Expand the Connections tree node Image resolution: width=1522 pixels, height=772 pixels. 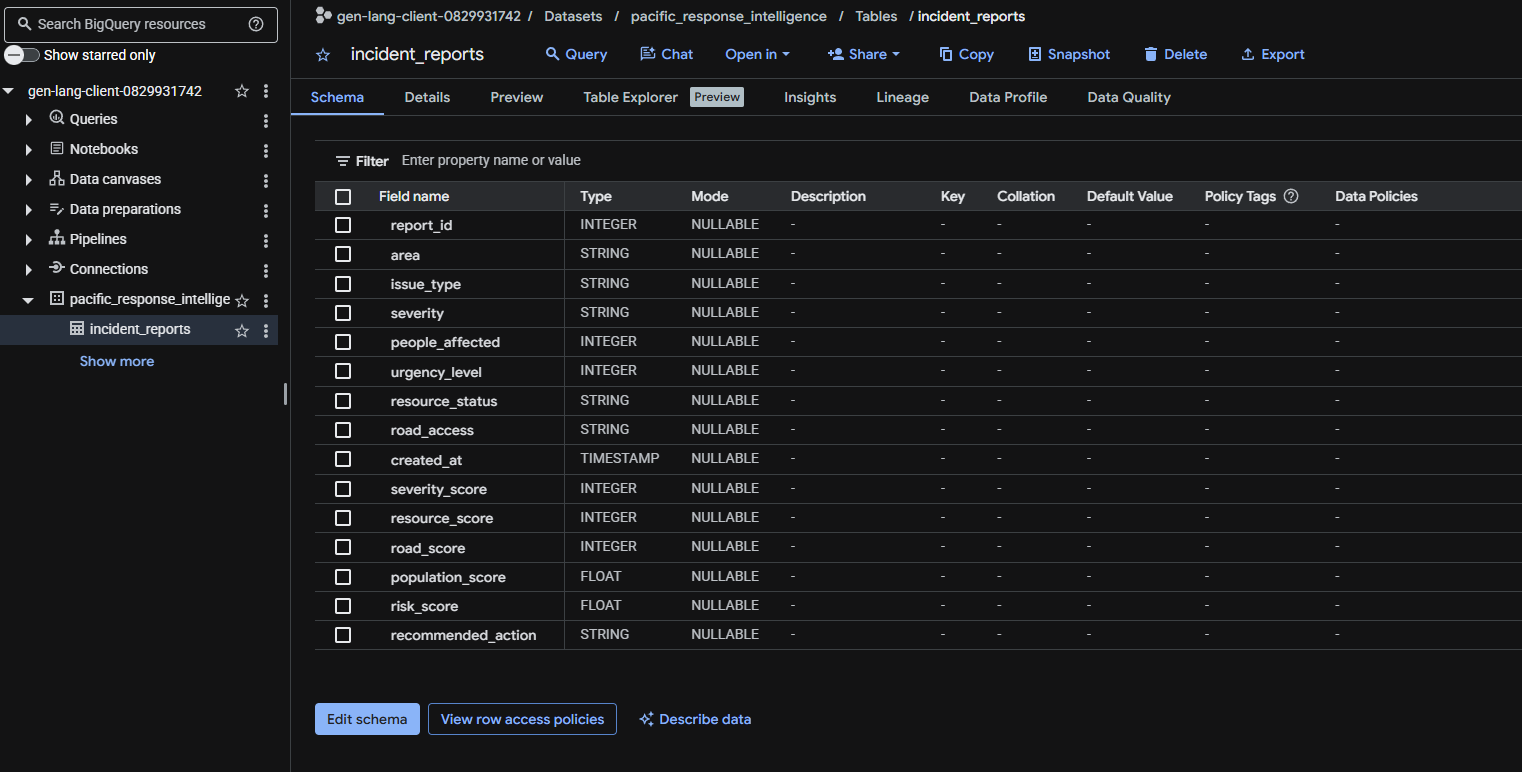(x=29, y=270)
